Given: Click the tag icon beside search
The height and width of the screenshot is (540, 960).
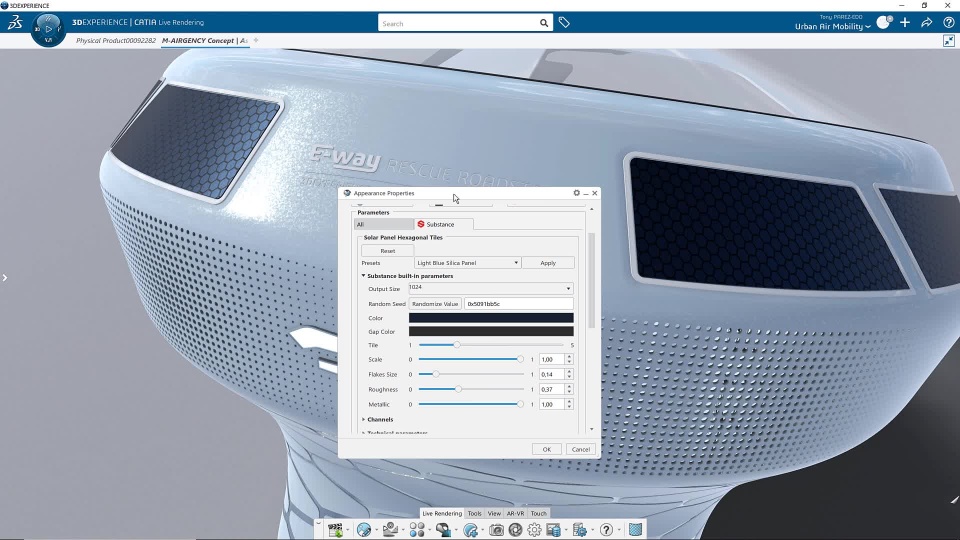Looking at the screenshot, I should tap(564, 23).
